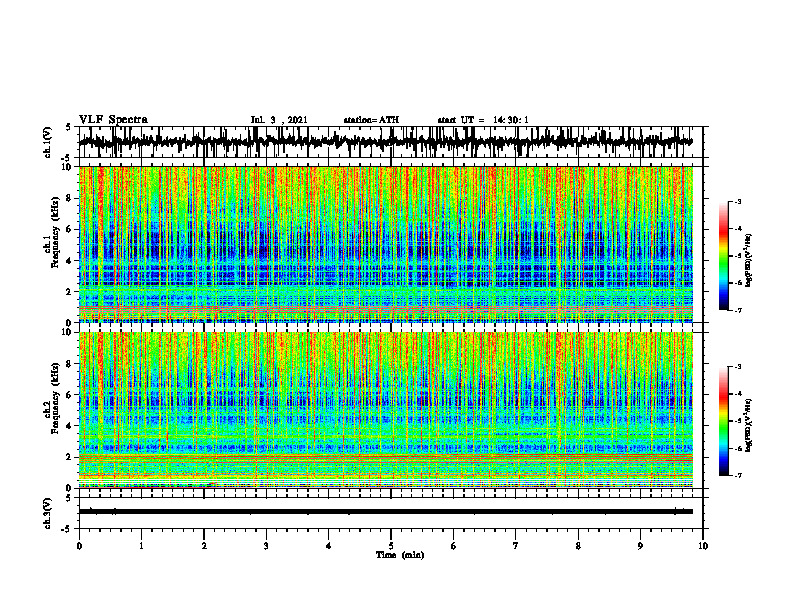Click inside the ch.1 spectrogram plot
The image size is (792, 612).
386,244
